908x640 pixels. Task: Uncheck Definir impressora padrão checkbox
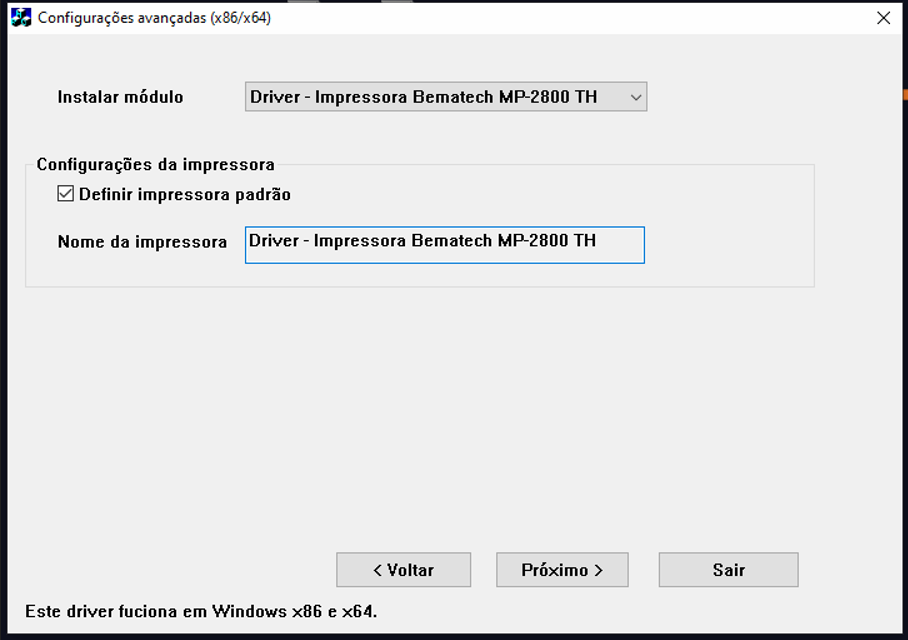pyautogui.click(x=65, y=193)
